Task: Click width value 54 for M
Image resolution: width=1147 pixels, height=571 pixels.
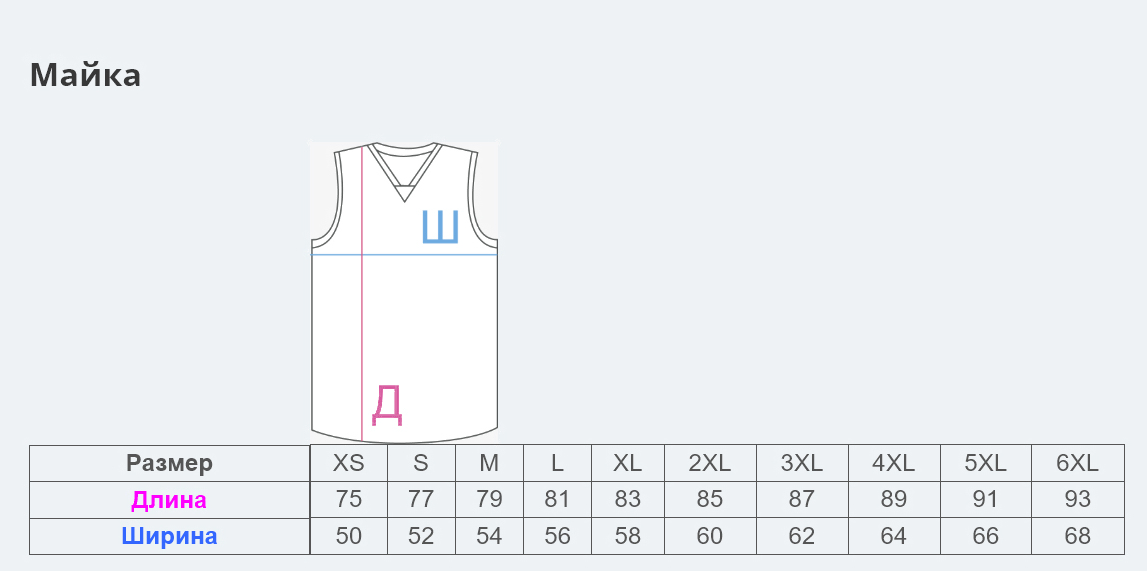Action: coord(489,536)
